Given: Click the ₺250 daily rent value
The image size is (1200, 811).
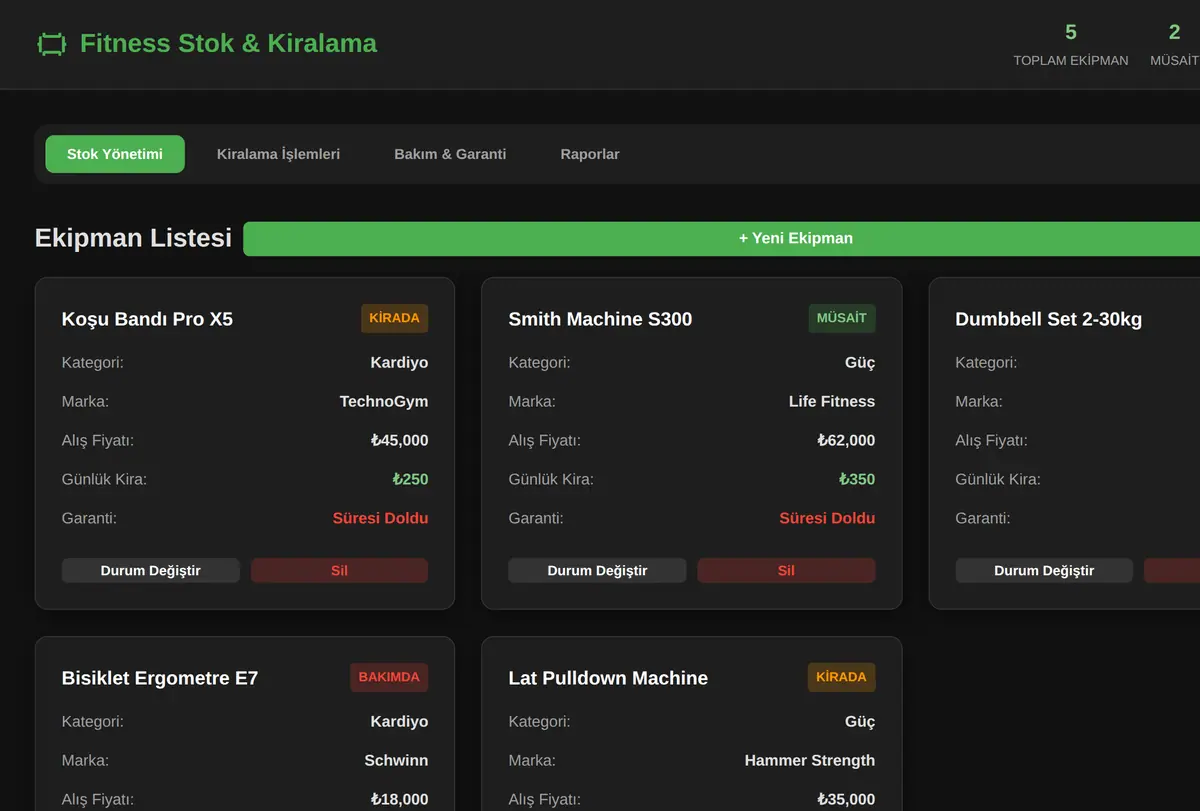Looking at the screenshot, I should (x=410, y=479).
